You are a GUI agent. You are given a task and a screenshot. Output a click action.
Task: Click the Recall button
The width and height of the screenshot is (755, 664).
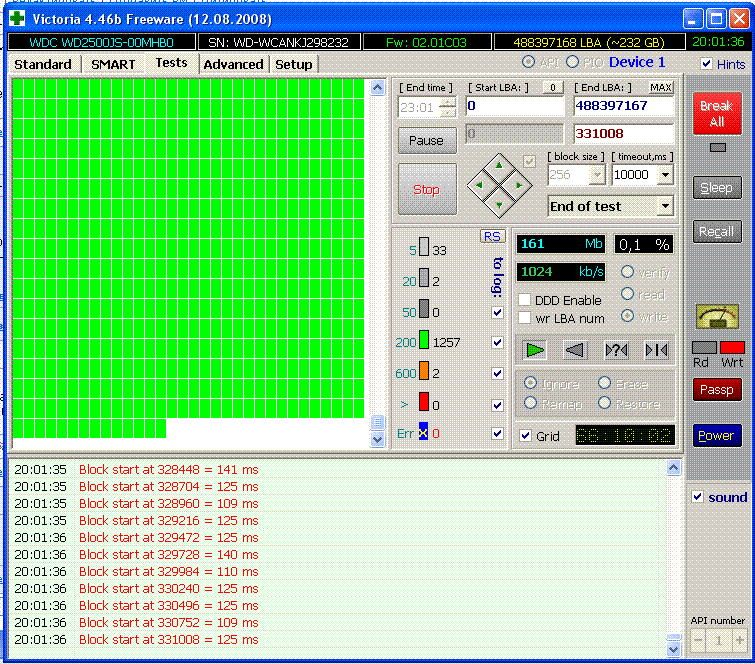point(717,232)
